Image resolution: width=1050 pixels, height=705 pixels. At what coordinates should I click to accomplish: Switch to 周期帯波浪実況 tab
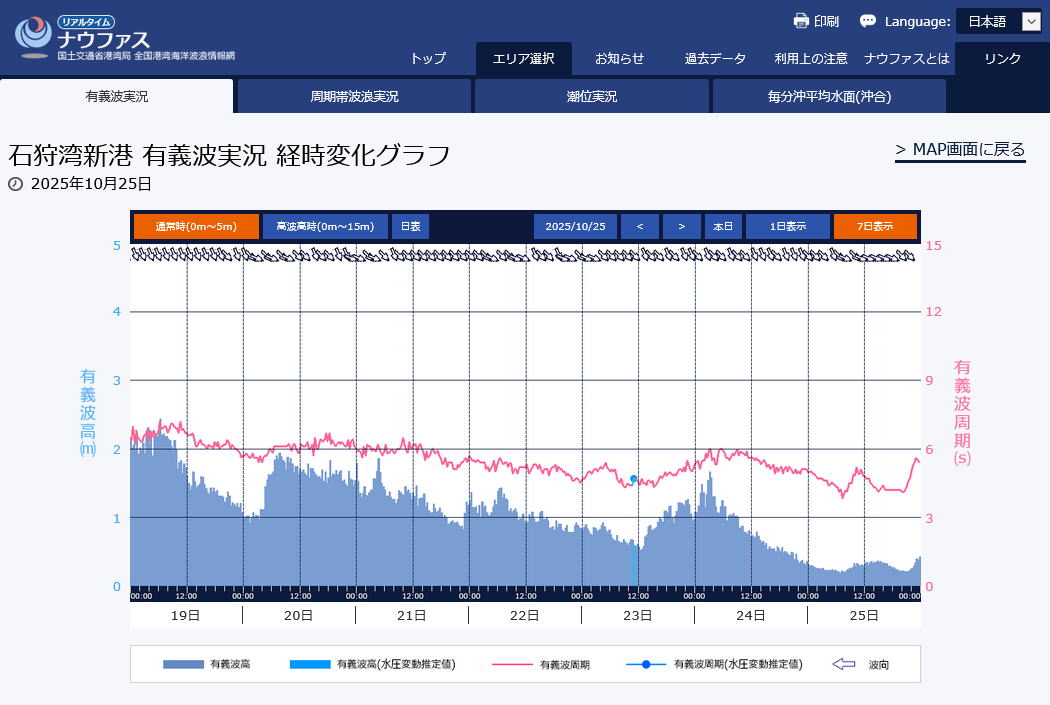[354, 97]
